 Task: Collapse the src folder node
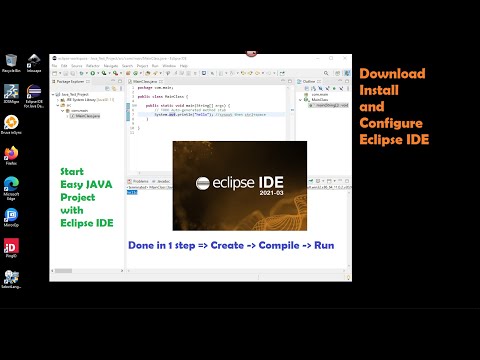coord(58,105)
